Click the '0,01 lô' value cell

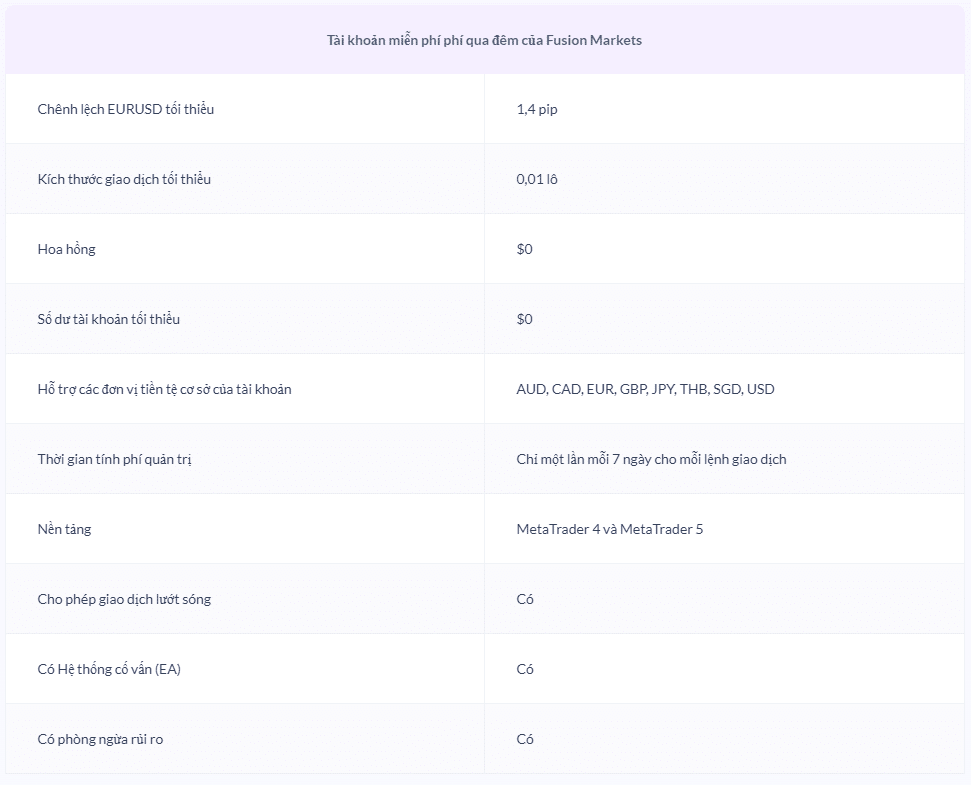point(537,179)
